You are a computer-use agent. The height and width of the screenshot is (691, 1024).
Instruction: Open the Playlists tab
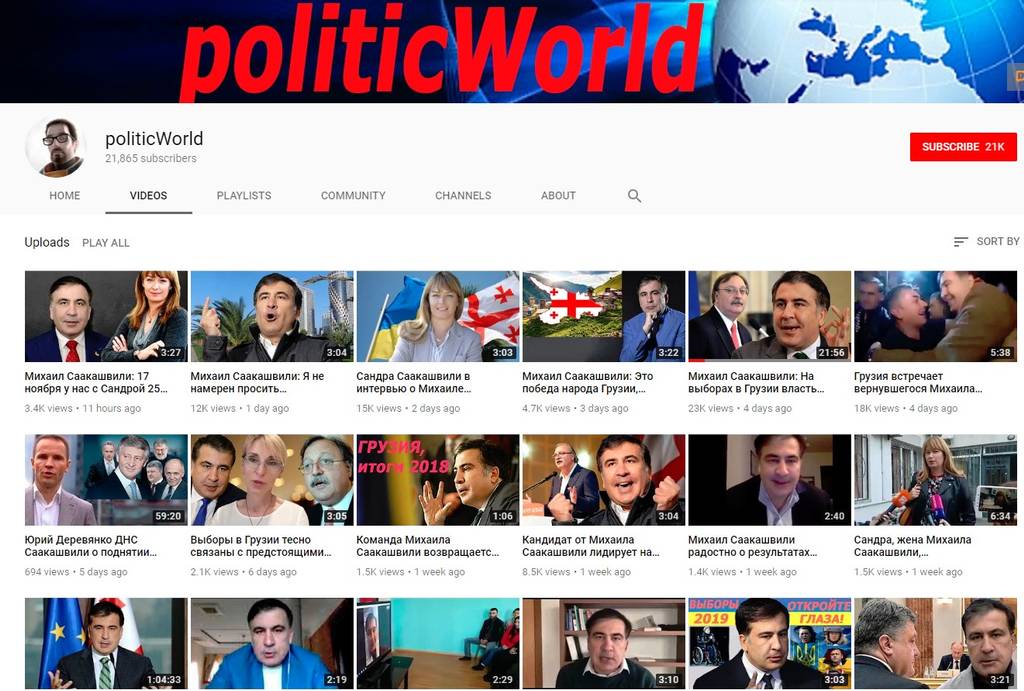click(x=244, y=195)
